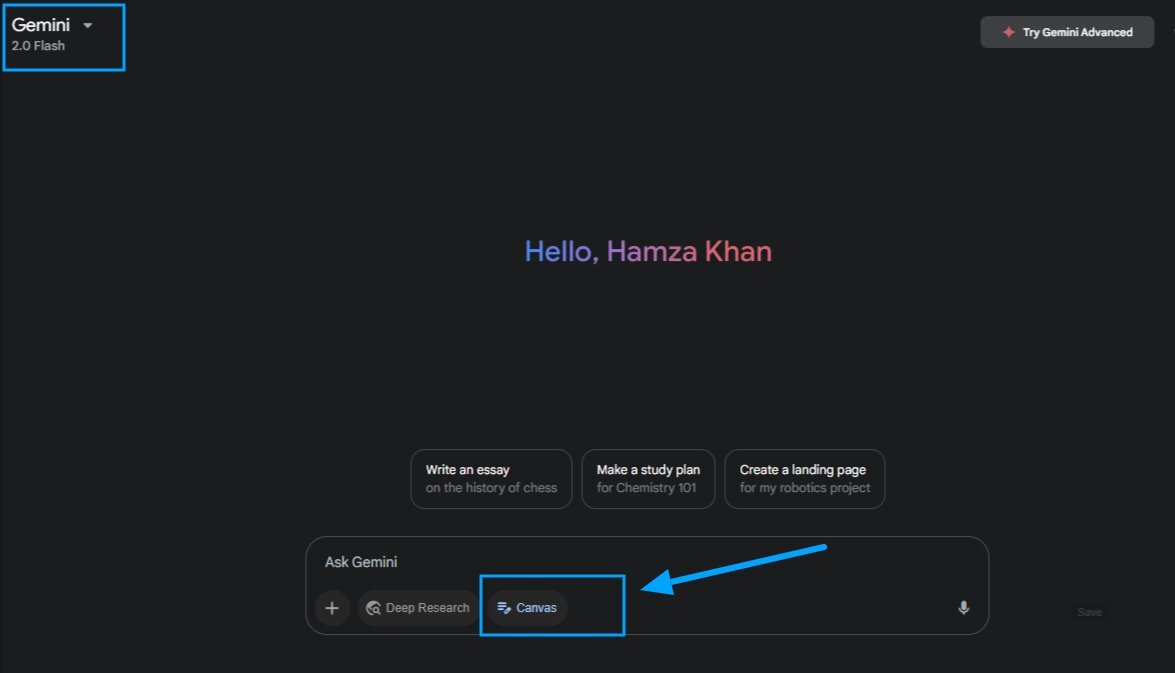
Task: Click the 'for Chemistry 101' subtitle text
Action: tap(647, 488)
